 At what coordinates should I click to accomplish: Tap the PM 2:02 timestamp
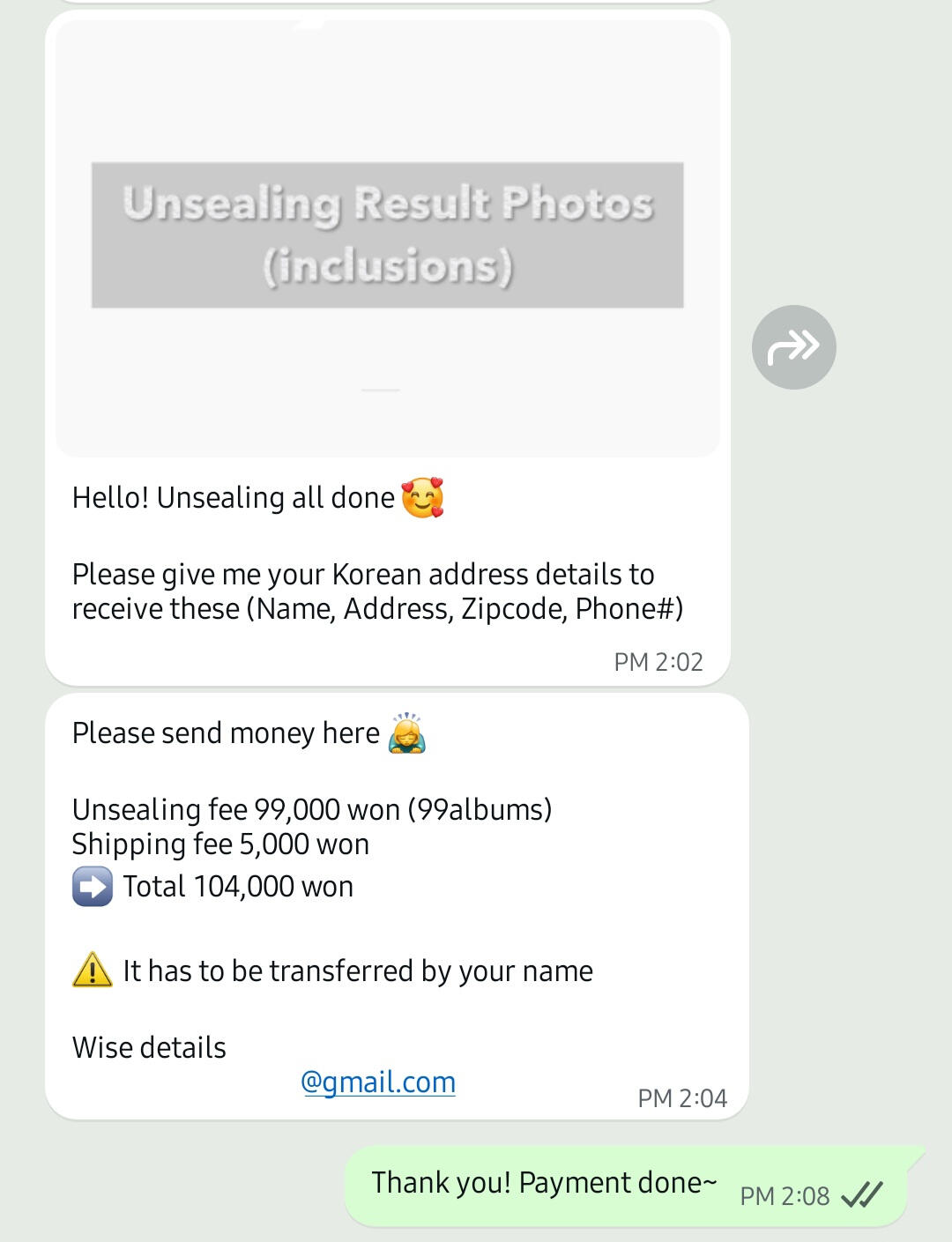click(x=658, y=662)
